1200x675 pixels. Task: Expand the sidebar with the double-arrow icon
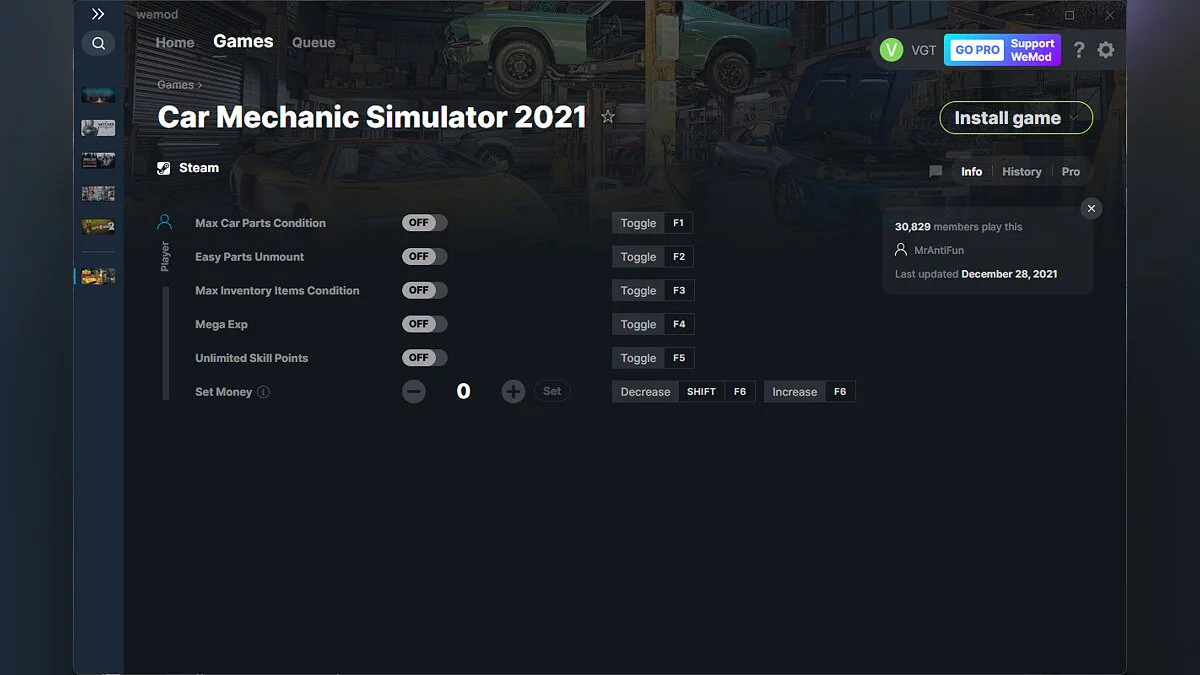click(x=98, y=14)
